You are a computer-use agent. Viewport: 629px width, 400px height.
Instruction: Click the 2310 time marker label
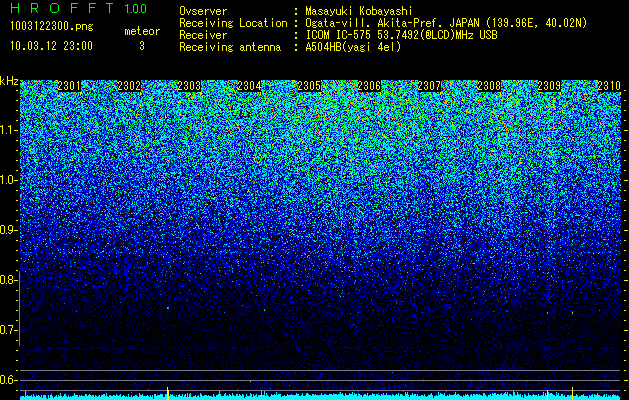coord(609,86)
